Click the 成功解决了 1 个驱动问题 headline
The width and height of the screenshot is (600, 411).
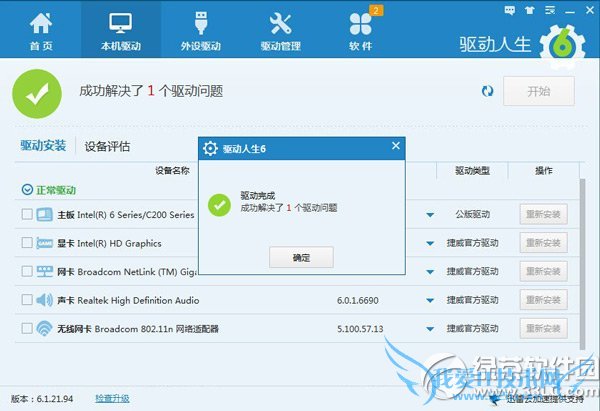151,91
